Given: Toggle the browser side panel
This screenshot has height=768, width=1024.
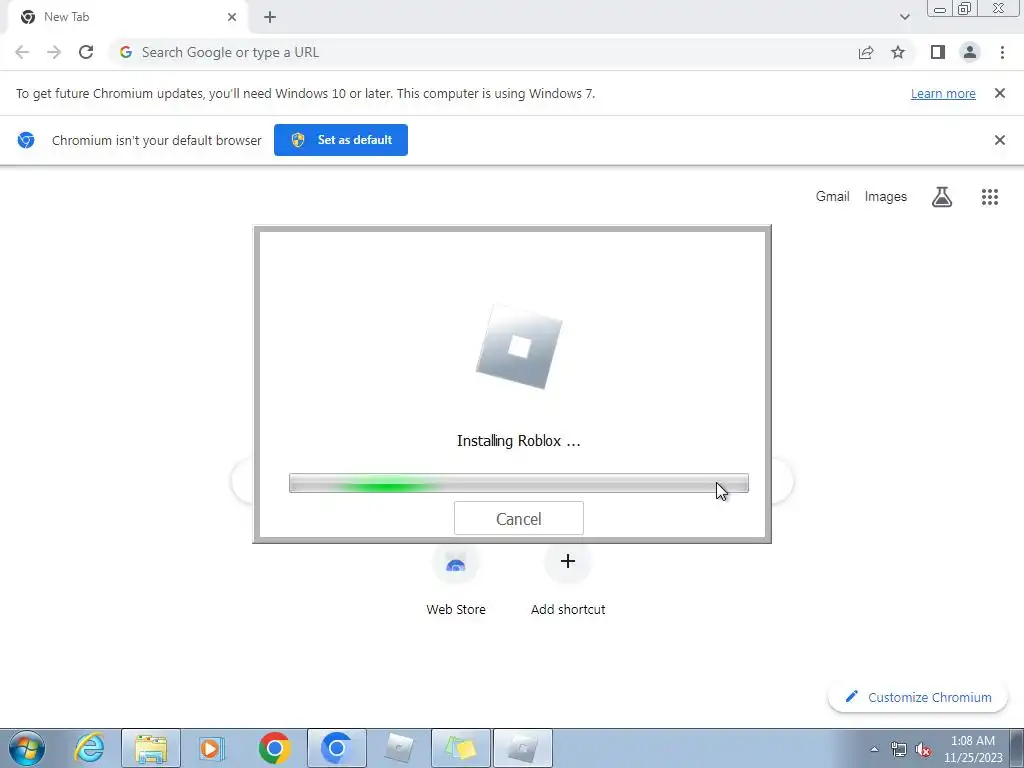Looking at the screenshot, I should tap(938, 52).
